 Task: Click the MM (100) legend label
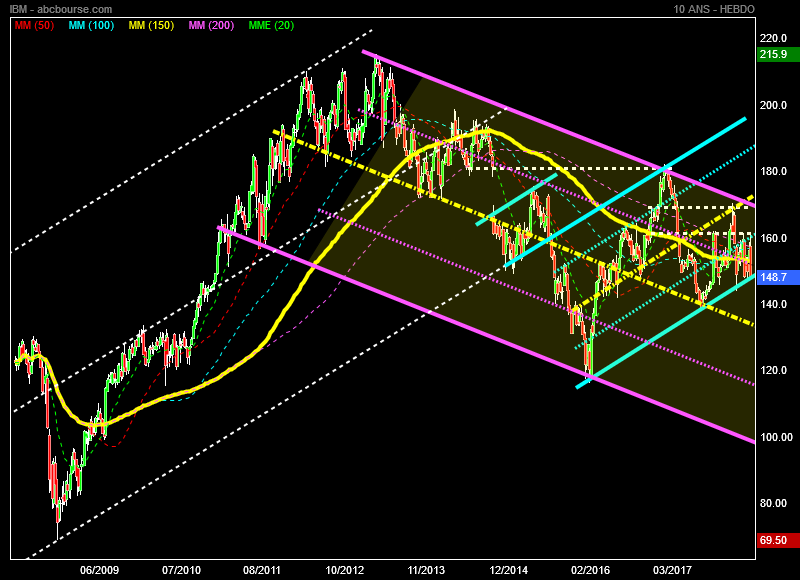(91, 26)
